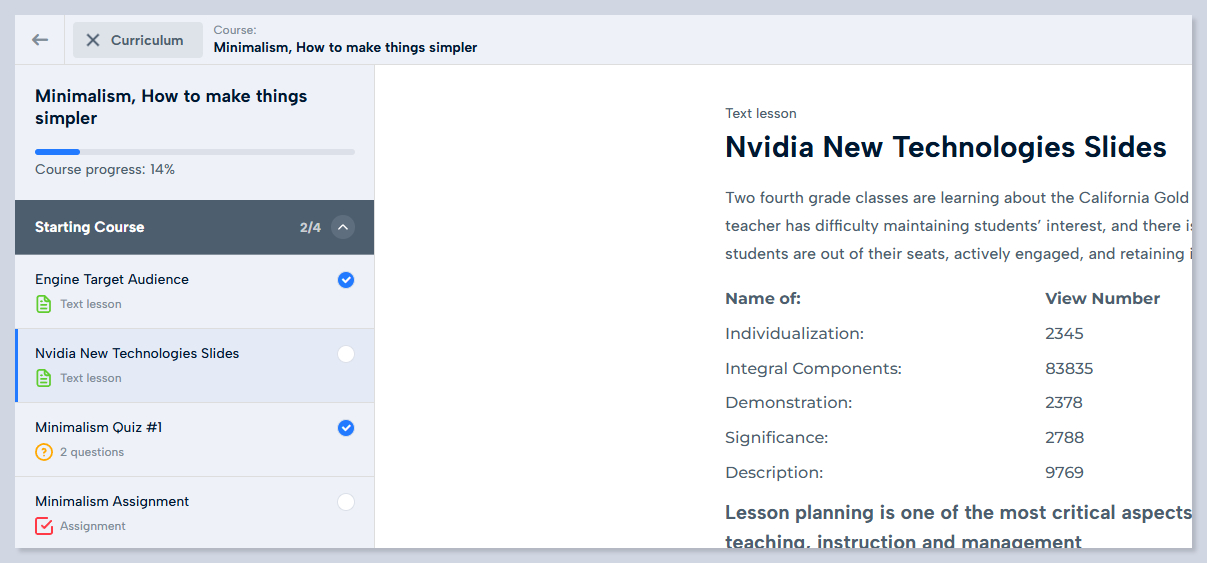Image resolution: width=1207 pixels, height=563 pixels.
Task: Select Nvidia New Technologies Slides lesson
Action: click(137, 353)
